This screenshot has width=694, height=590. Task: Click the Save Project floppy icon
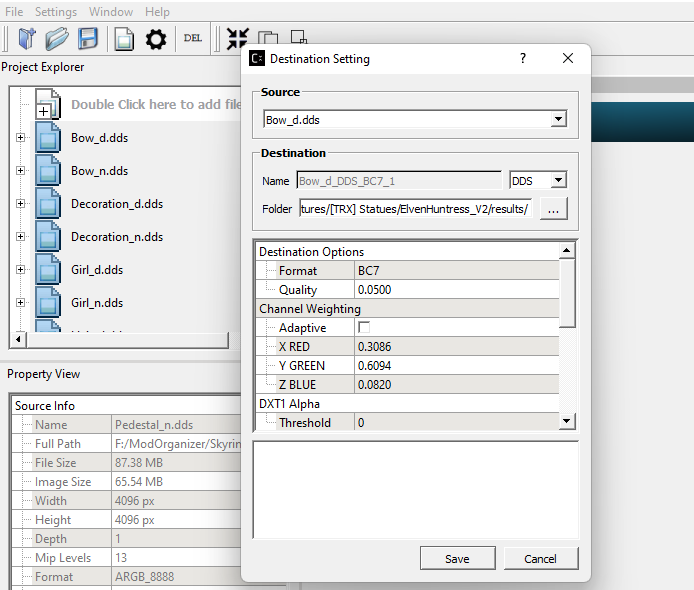point(88,39)
